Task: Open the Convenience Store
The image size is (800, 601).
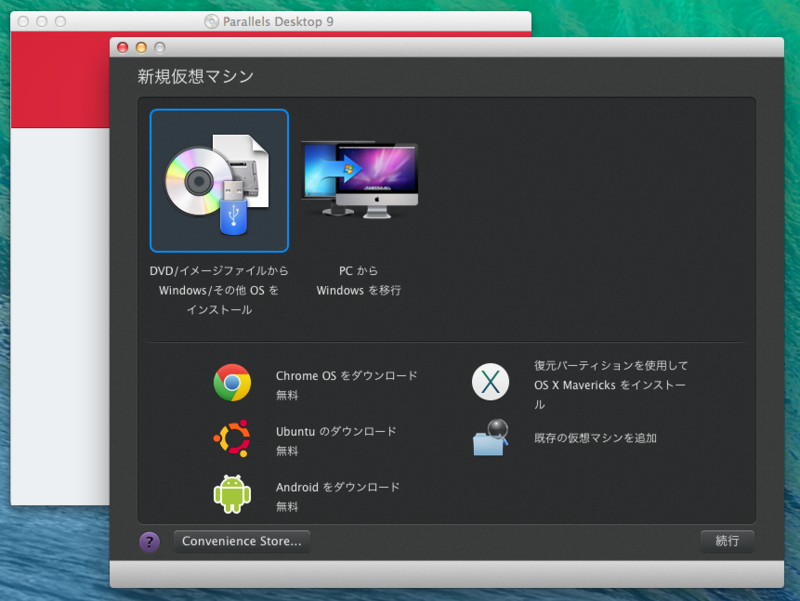Action: point(241,541)
